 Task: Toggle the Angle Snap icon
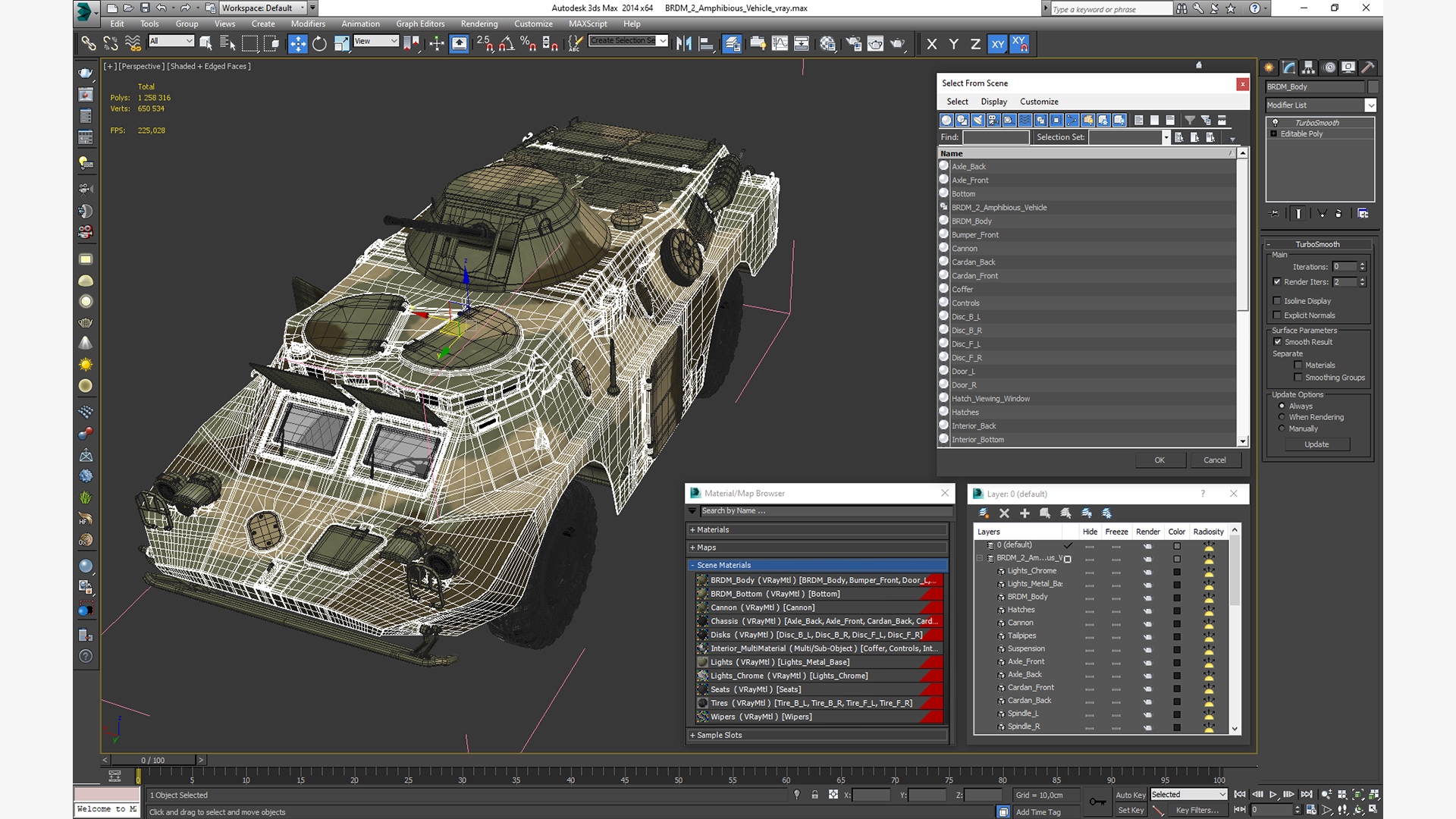point(507,44)
